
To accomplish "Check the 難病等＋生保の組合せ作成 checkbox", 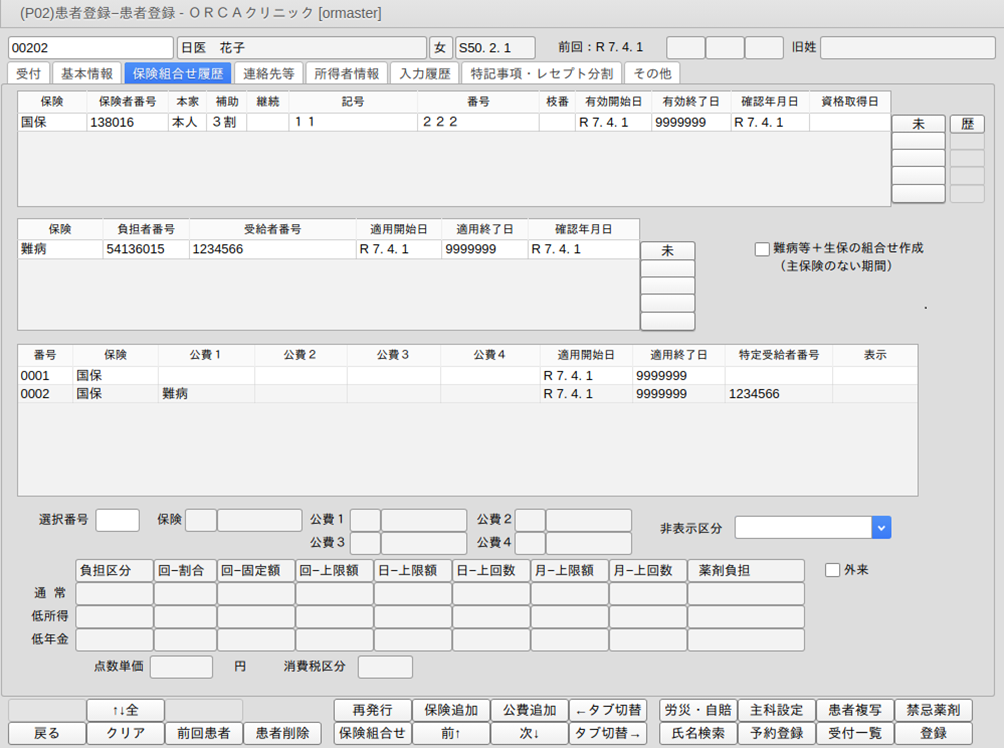I will coord(762,249).
